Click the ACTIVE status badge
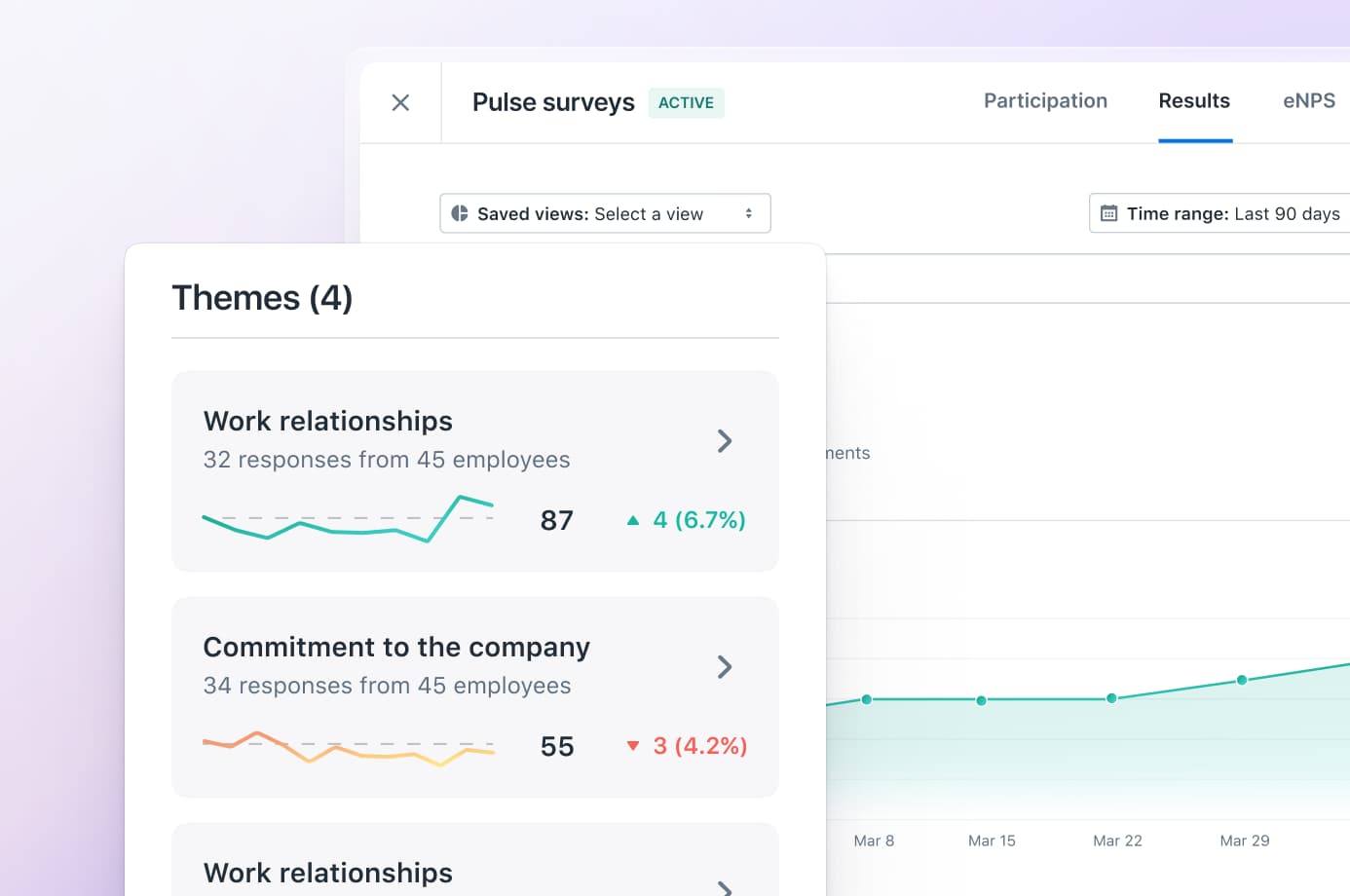Image resolution: width=1350 pixels, height=896 pixels. pos(686,102)
